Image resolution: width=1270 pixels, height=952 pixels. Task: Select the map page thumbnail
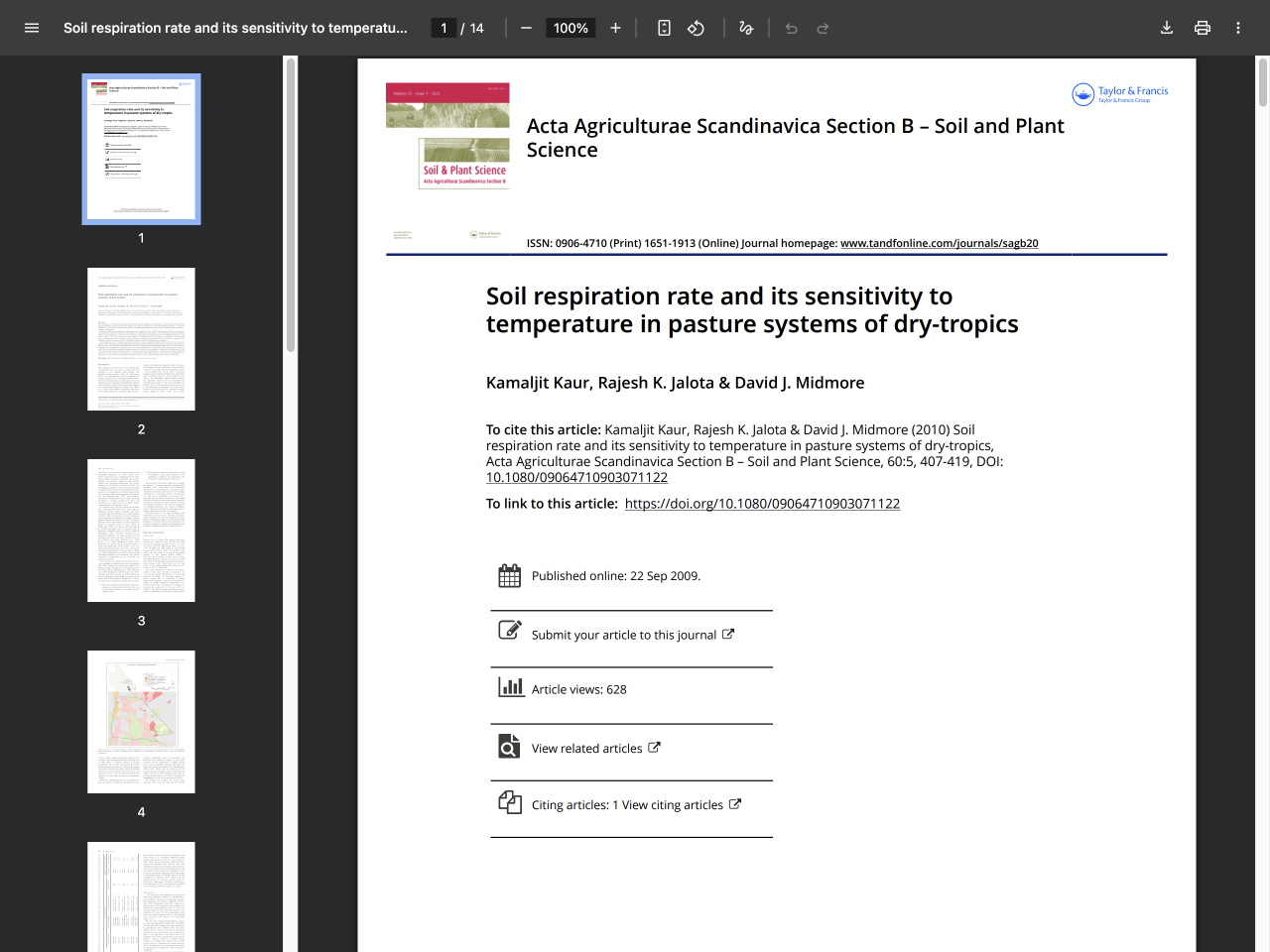click(x=141, y=721)
